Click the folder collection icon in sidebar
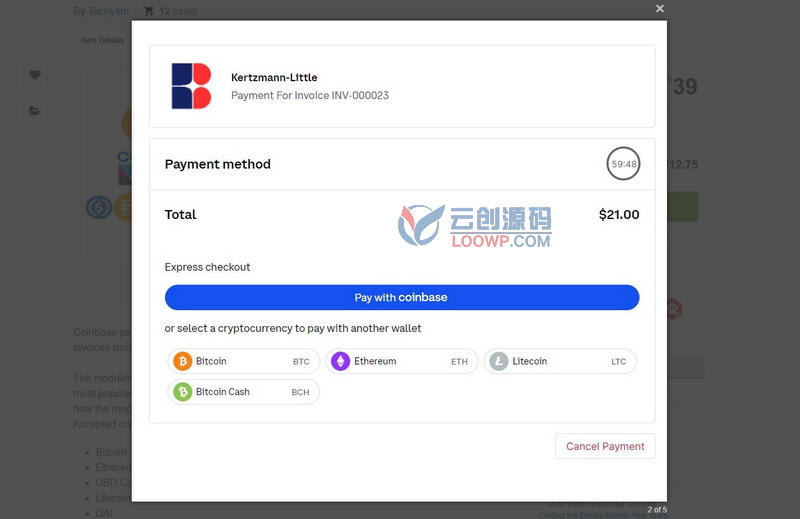 point(35,111)
